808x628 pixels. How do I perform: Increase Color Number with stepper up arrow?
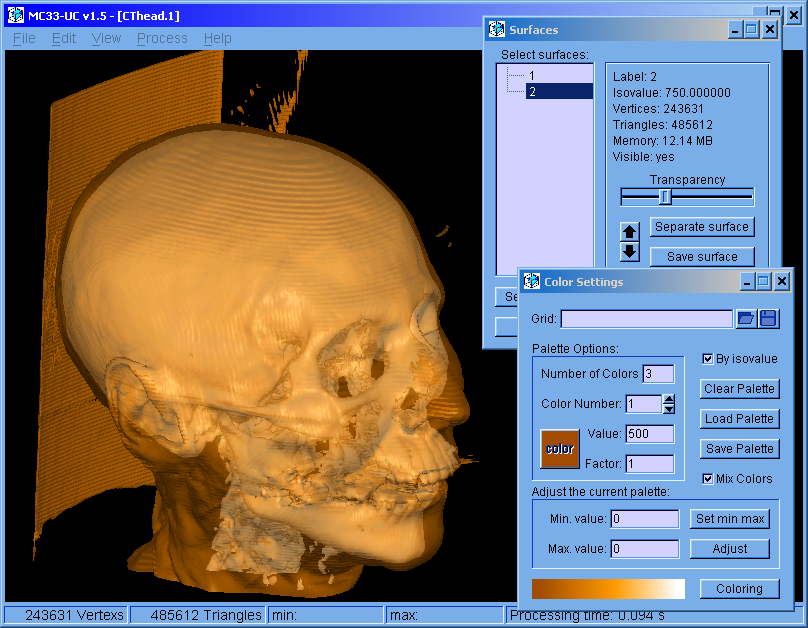tap(669, 399)
